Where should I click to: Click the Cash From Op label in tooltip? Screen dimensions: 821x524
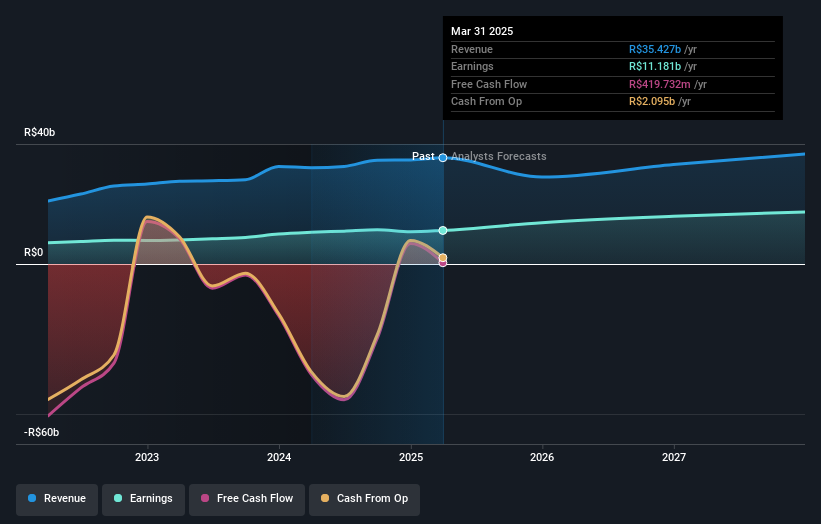click(x=486, y=102)
